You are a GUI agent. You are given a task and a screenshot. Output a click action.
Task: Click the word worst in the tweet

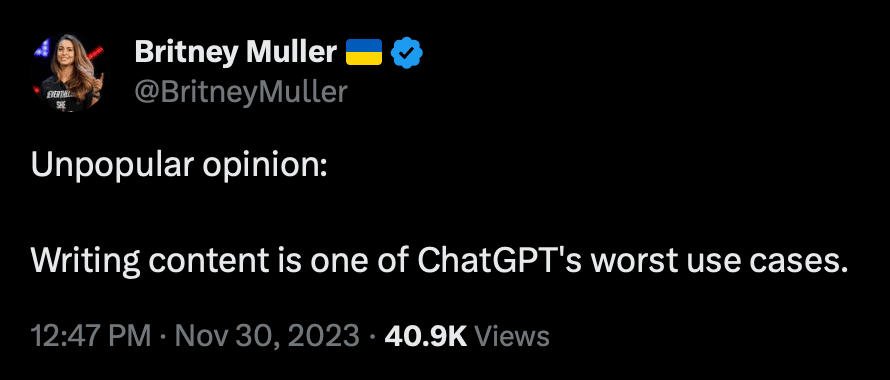[657, 262]
